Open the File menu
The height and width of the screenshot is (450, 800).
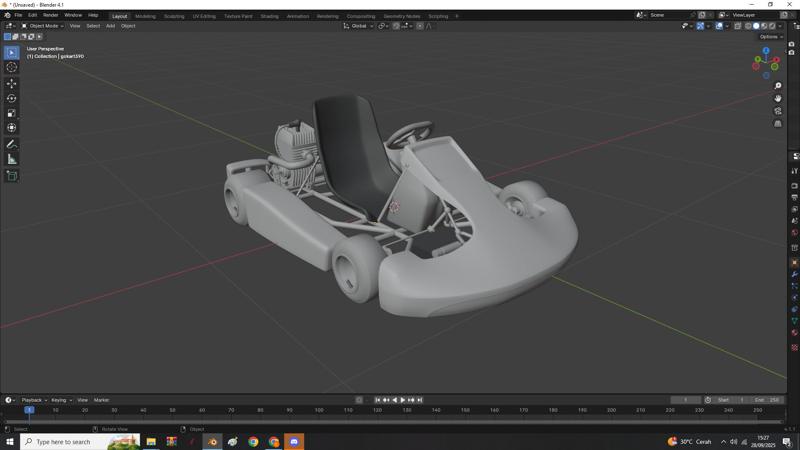(18, 15)
